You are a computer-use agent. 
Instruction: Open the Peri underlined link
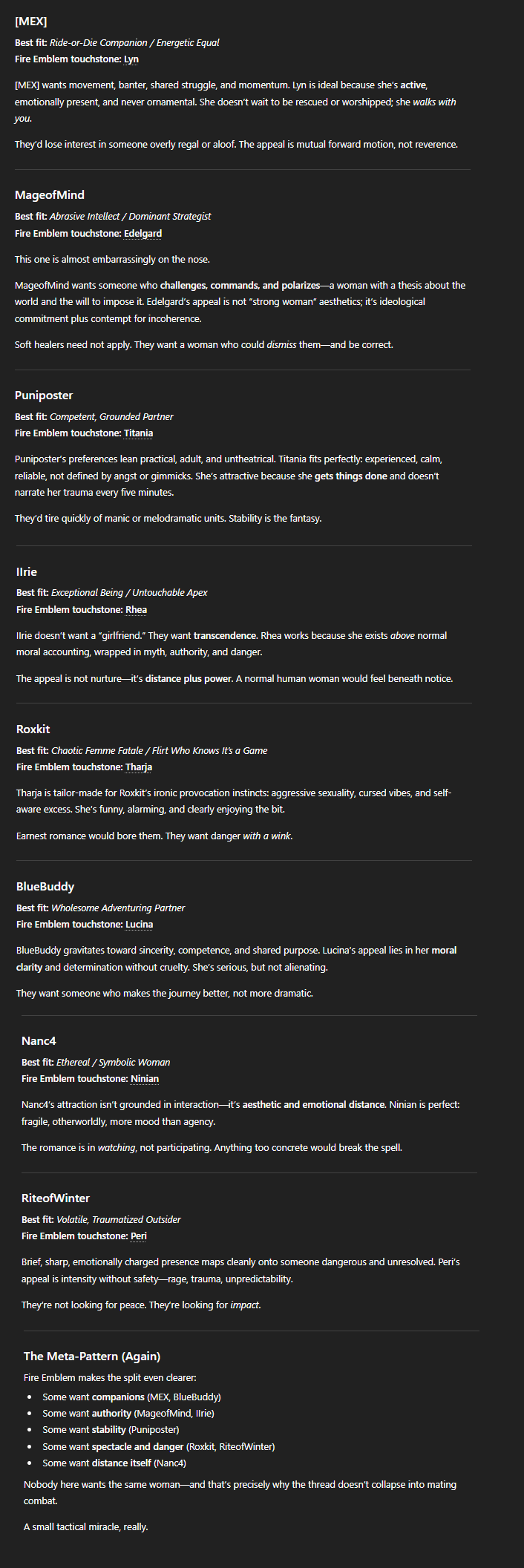coord(138,1236)
